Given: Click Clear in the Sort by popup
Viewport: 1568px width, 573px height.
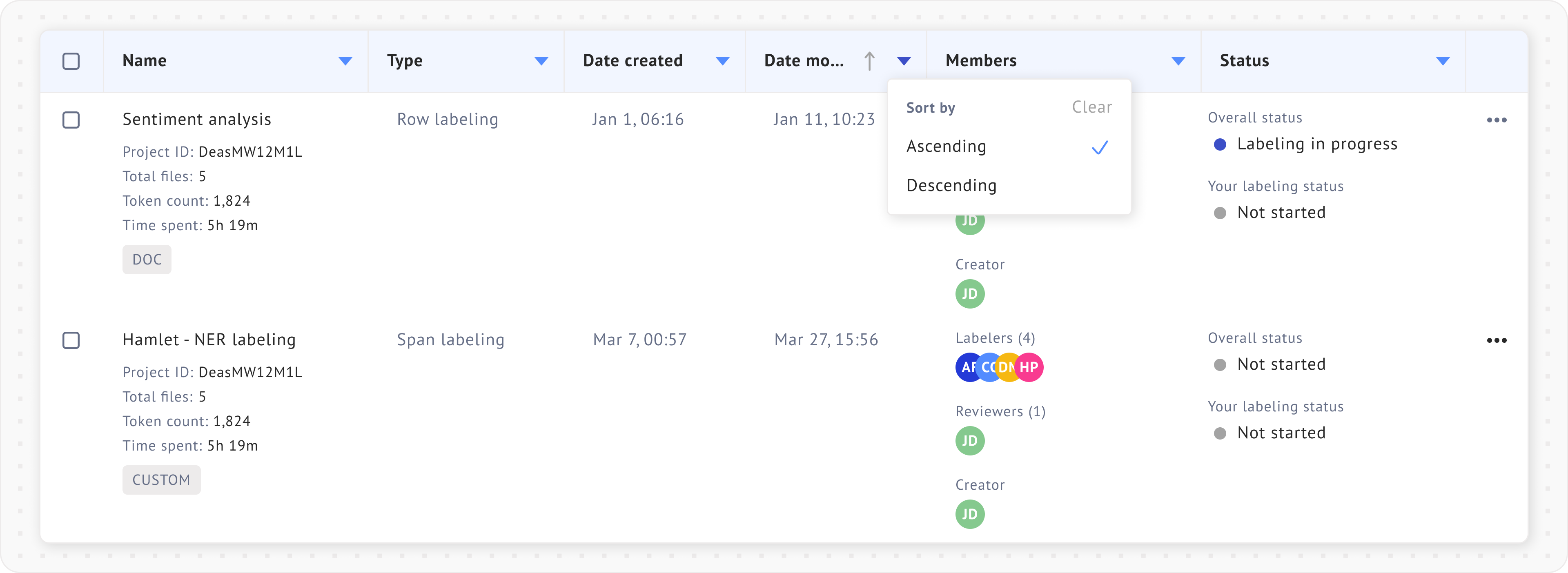Looking at the screenshot, I should (1091, 108).
